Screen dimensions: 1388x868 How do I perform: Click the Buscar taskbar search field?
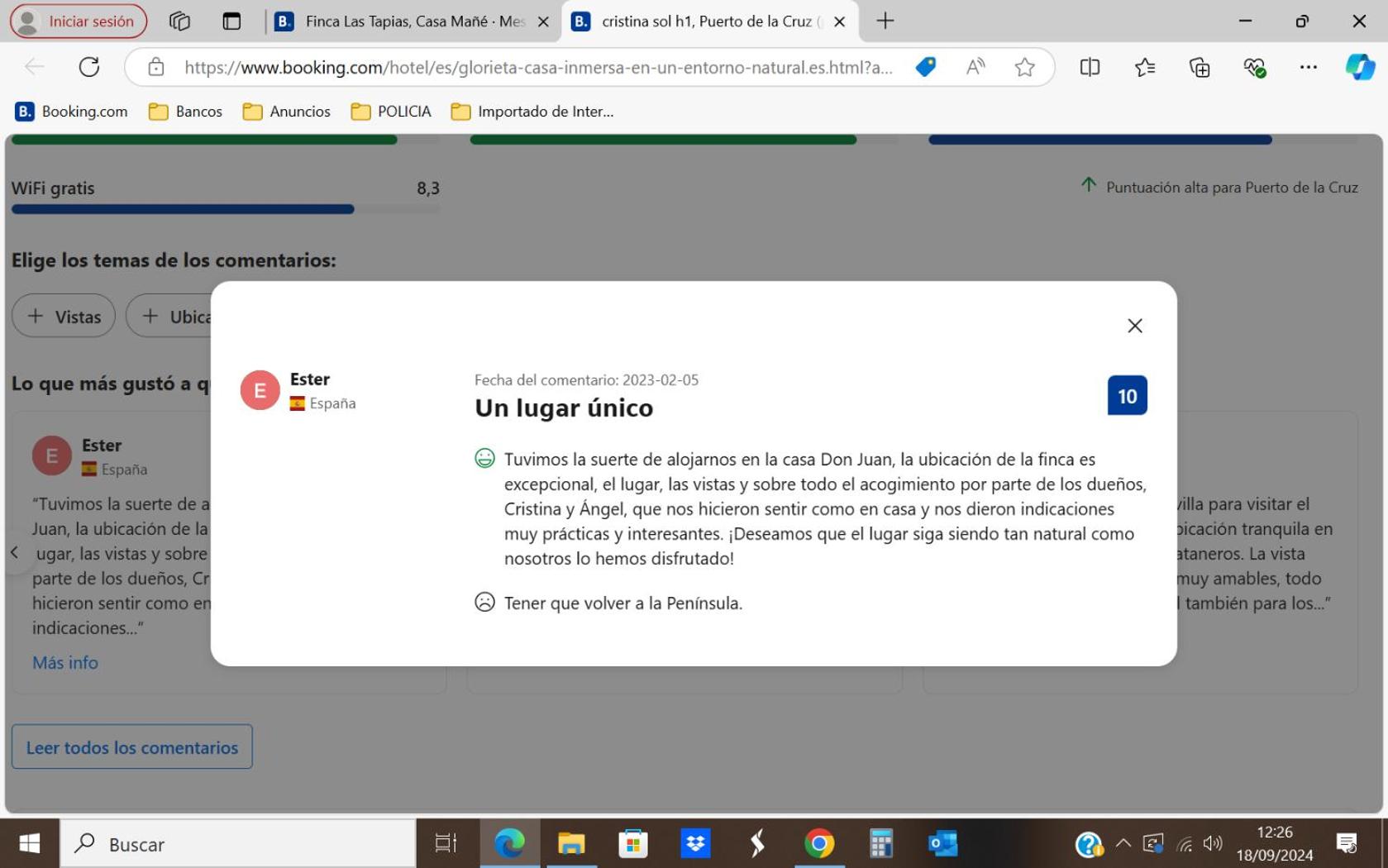click(238, 844)
